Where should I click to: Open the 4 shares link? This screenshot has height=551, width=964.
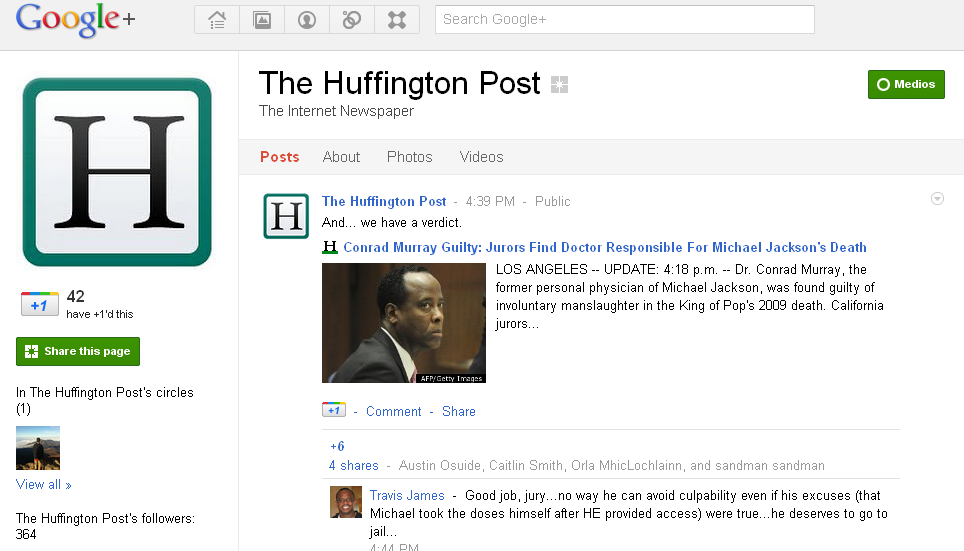click(x=354, y=466)
